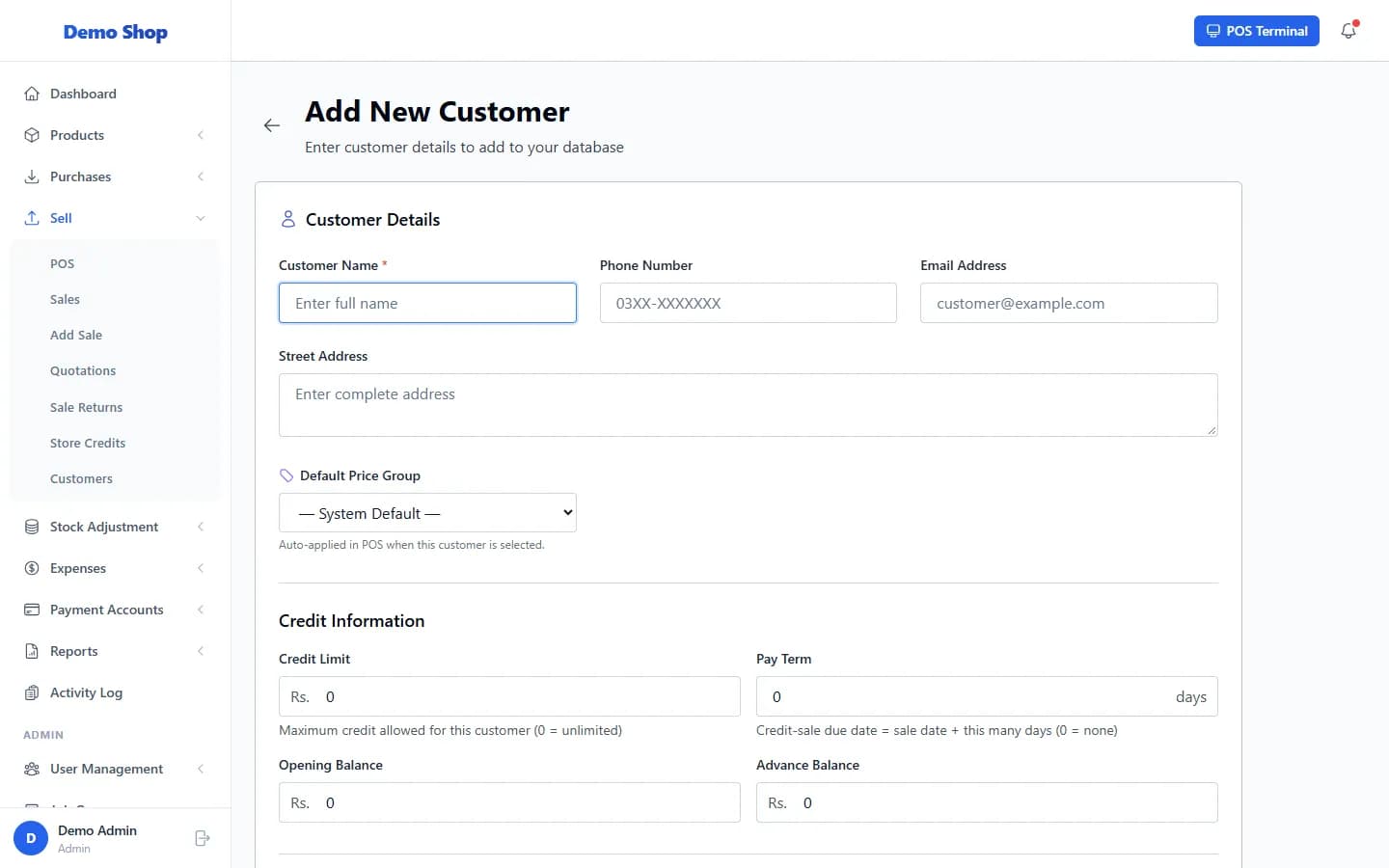Click 'Enter customer details' subtitle text
1389x868 pixels.
[x=464, y=148]
